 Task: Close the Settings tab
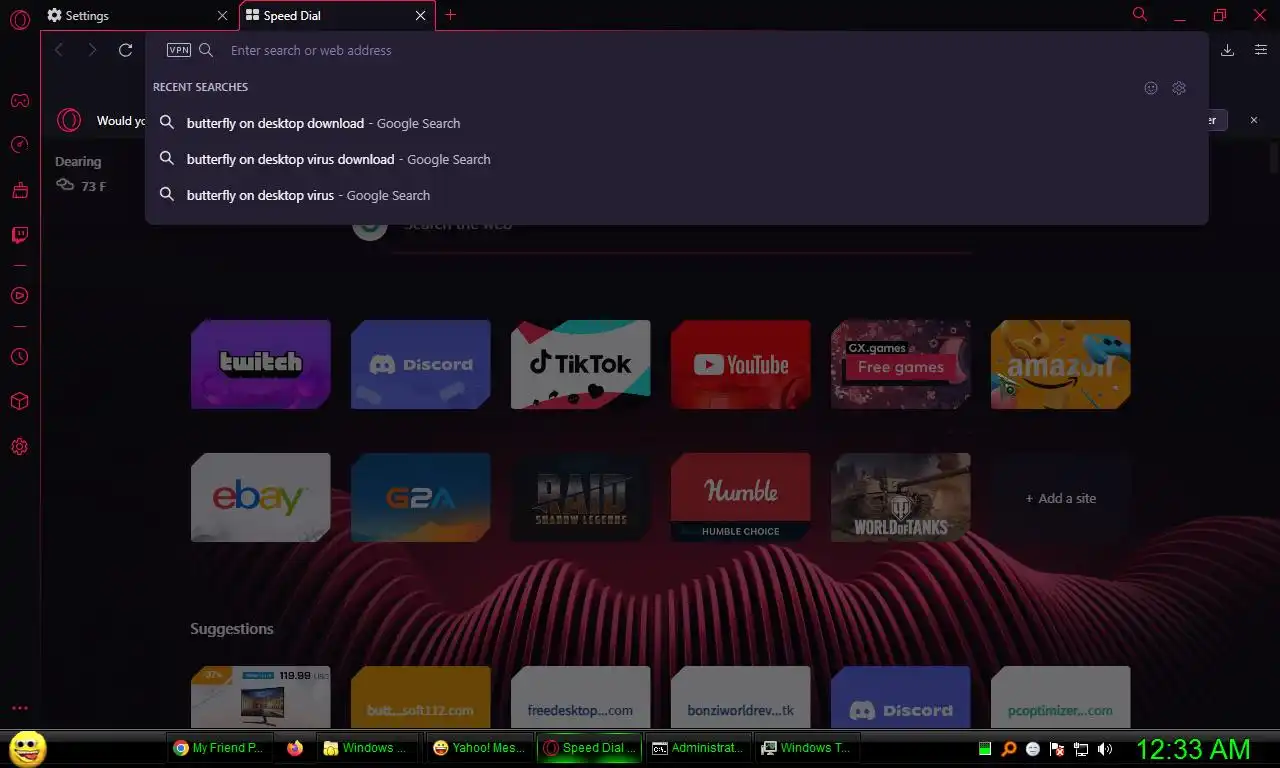222,16
